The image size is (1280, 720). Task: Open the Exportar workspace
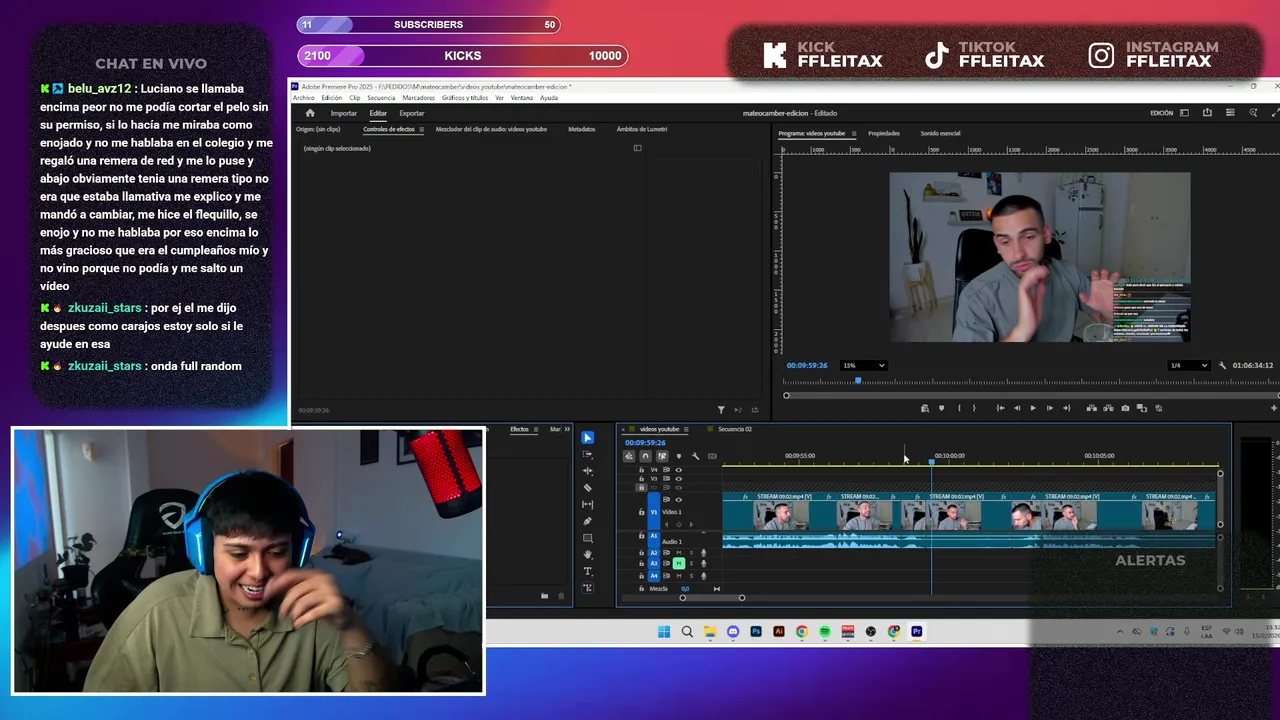pyautogui.click(x=412, y=113)
